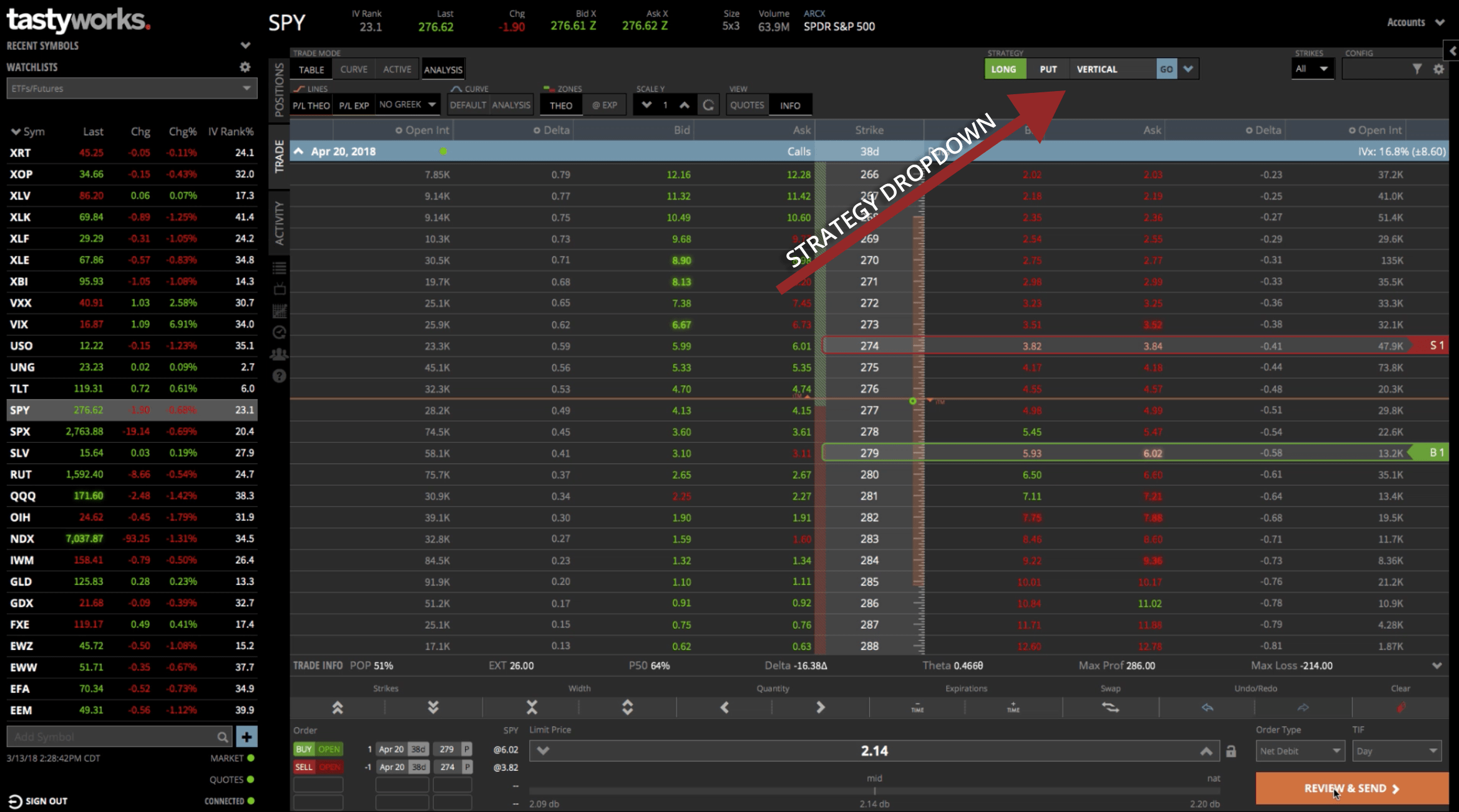Toggle the PUT option type
This screenshot has width=1459, height=812.
tap(1048, 69)
